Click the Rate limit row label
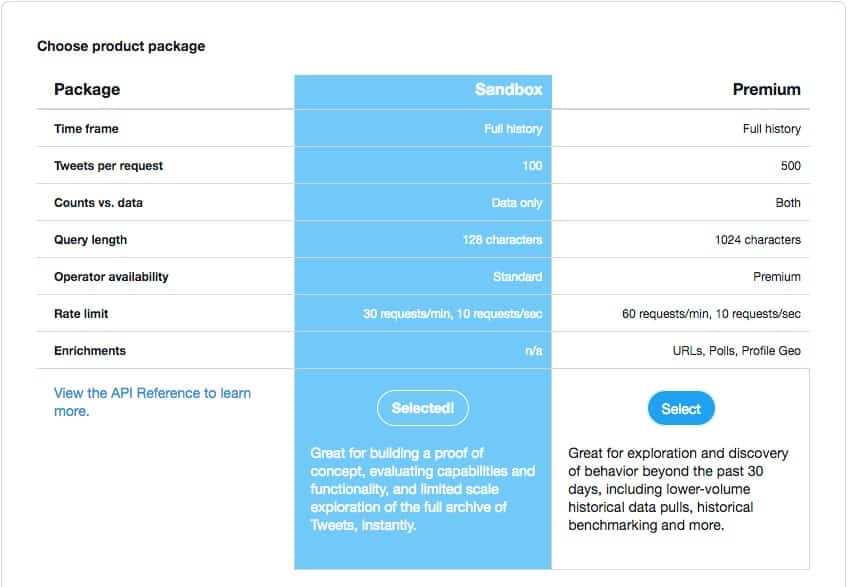854x587 pixels. click(84, 313)
